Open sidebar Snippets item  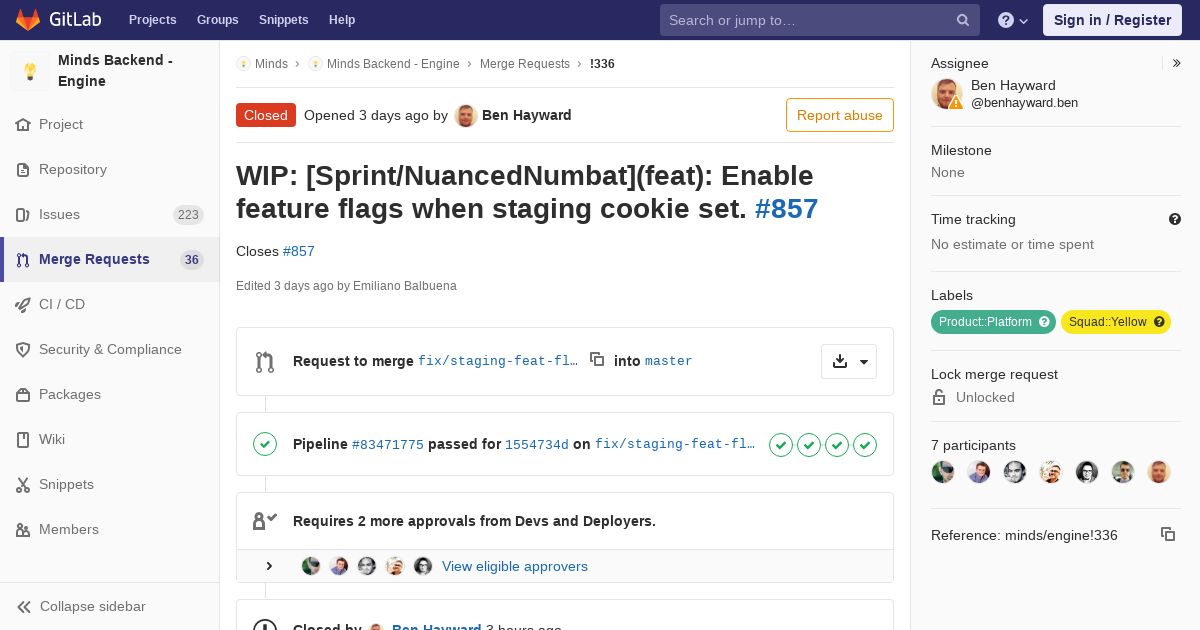(x=110, y=484)
